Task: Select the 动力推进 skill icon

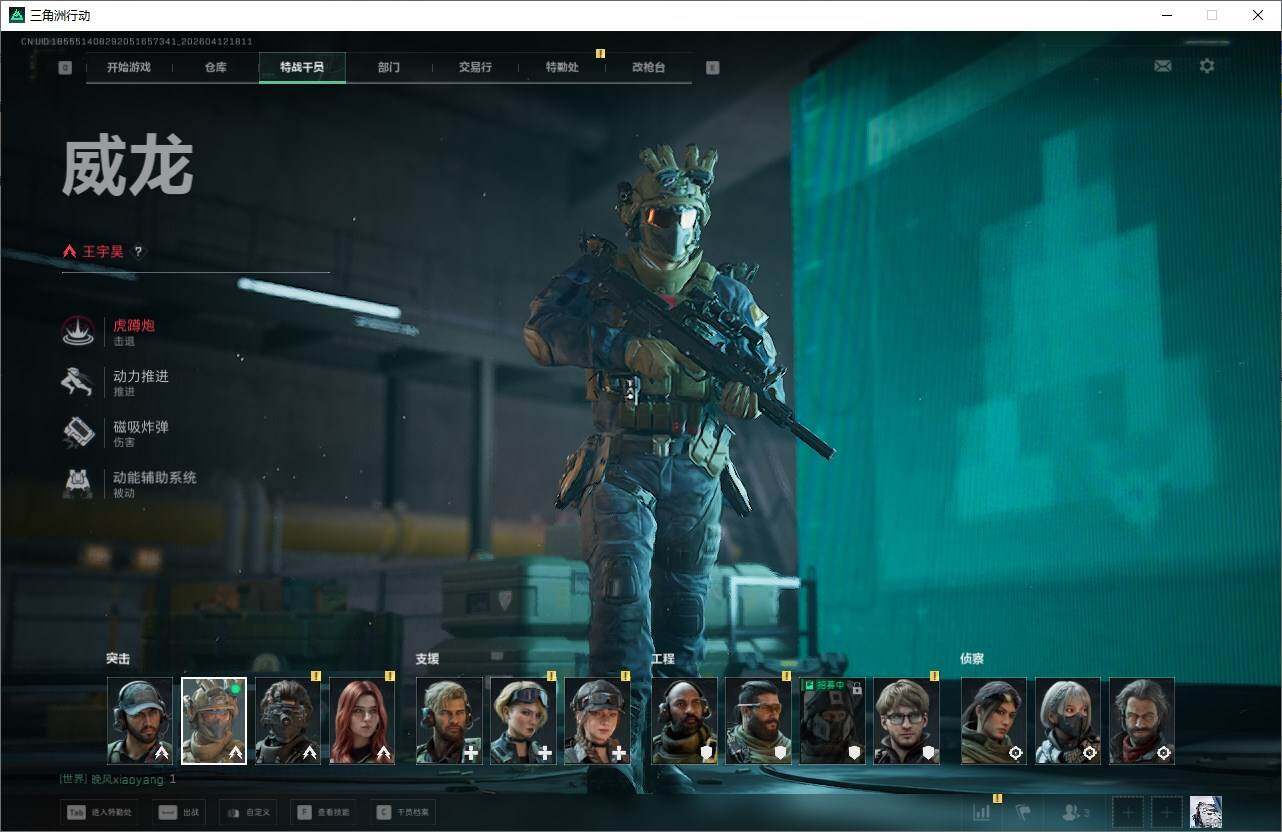Action: pos(78,382)
